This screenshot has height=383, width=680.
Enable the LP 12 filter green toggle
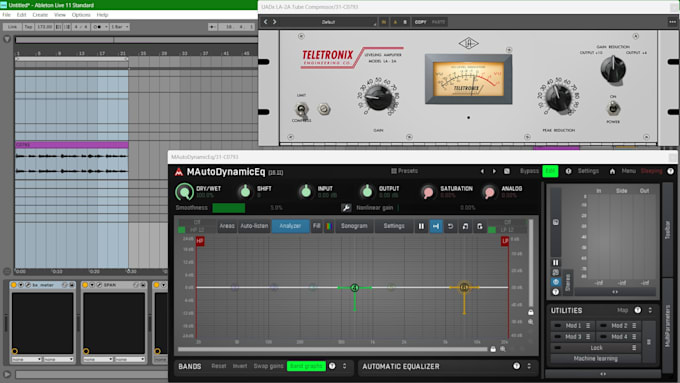click(x=492, y=230)
